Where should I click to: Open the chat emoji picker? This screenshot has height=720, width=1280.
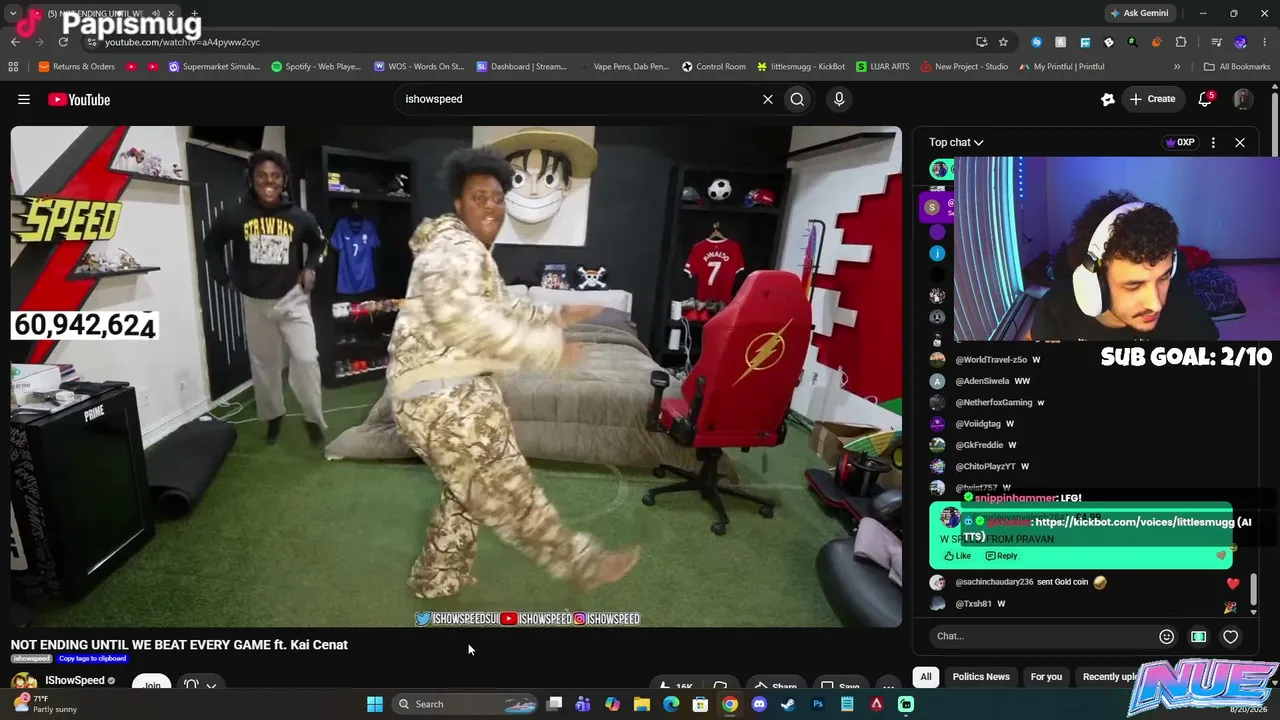1166,636
